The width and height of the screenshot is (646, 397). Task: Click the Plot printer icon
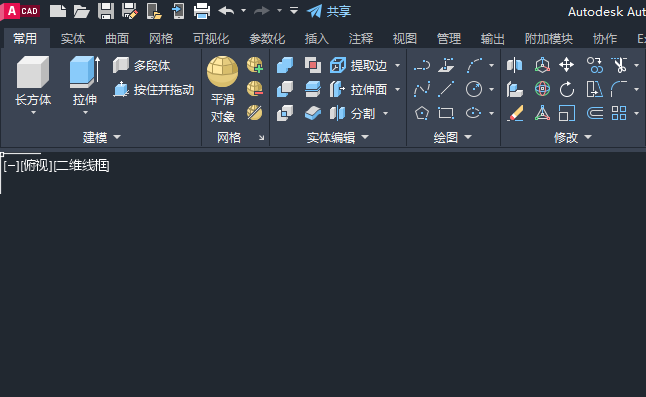[202, 11]
